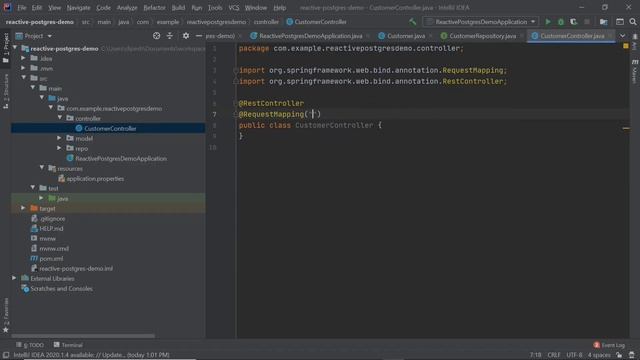Switch to ReactivePostgresDemoApplication.java tab

pyautogui.click(x=310, y=36)
